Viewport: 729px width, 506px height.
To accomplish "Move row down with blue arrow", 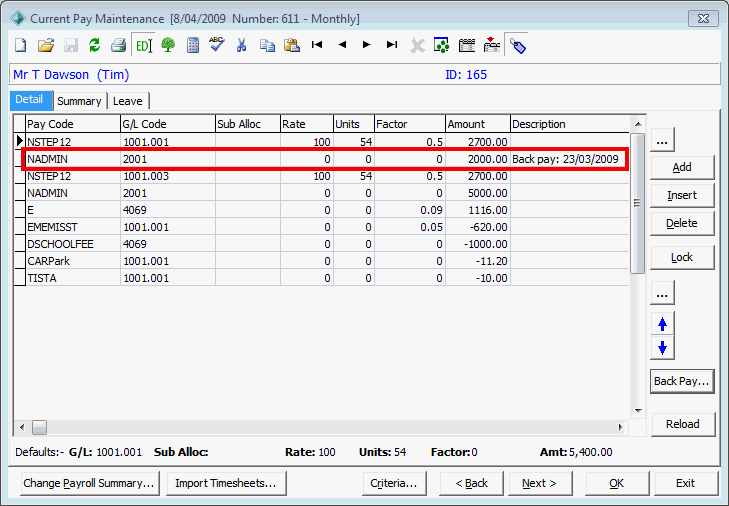I will point(663,347).
